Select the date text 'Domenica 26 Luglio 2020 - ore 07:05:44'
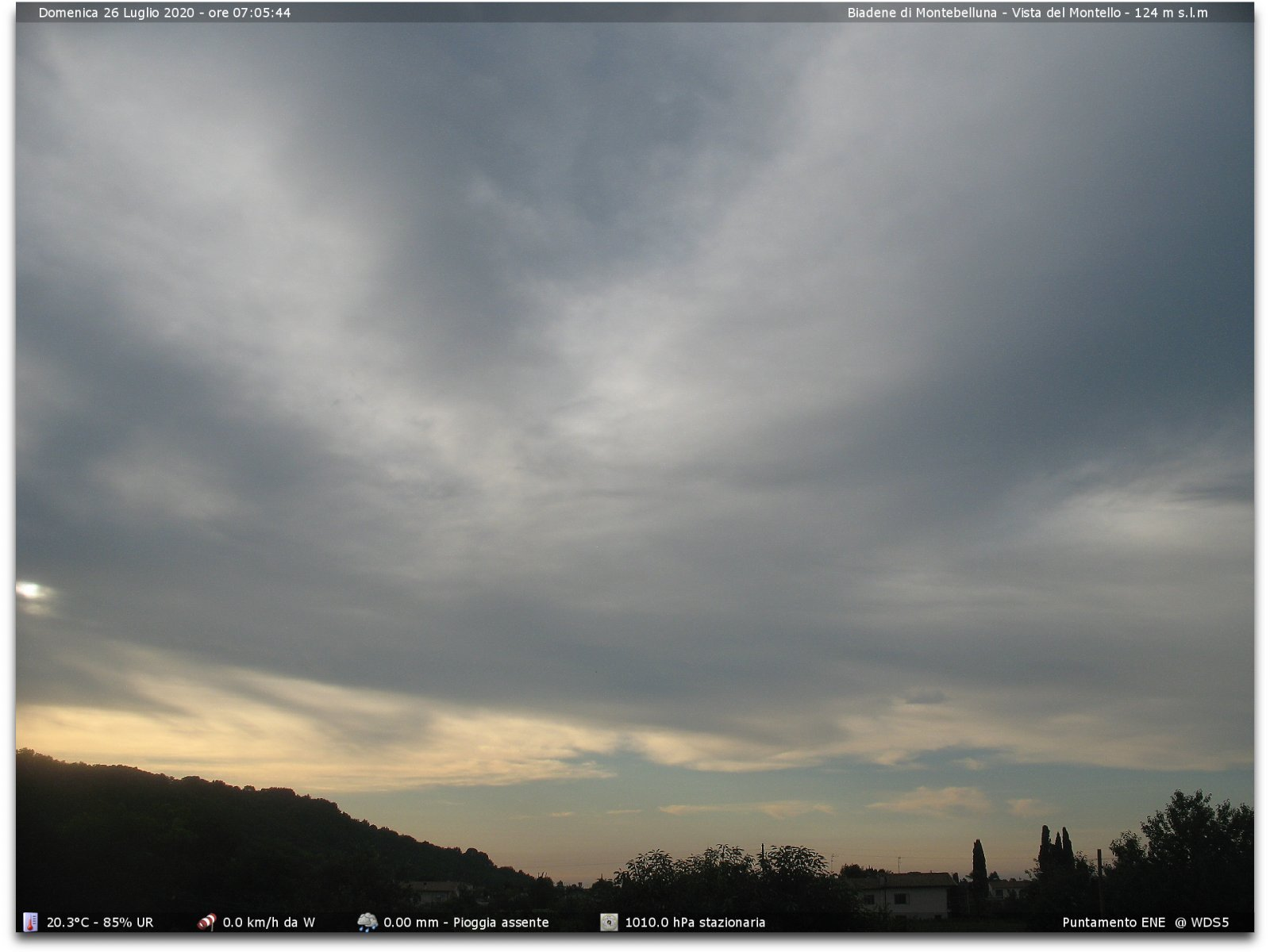 tap(164, 13)
